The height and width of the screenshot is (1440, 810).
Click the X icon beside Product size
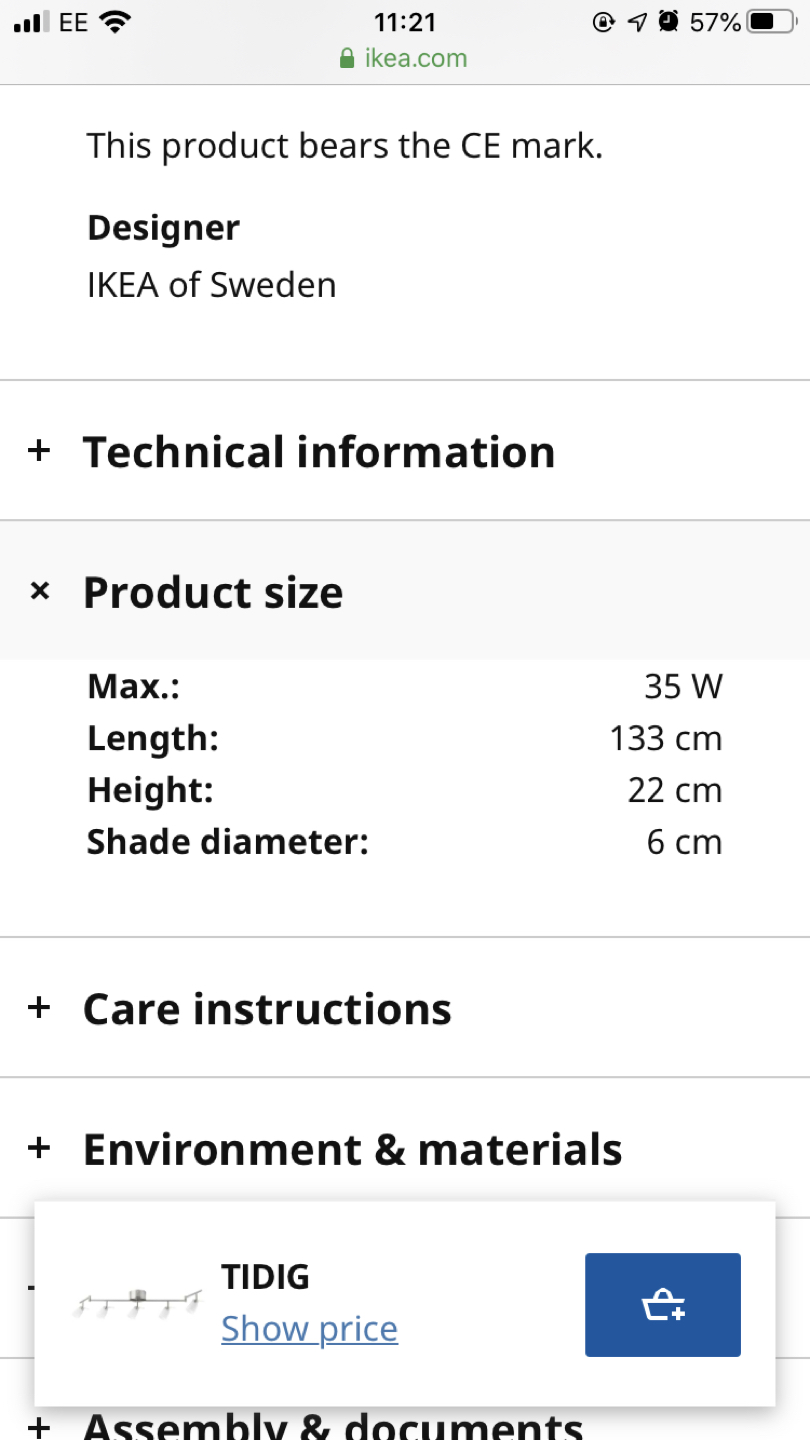tap(40, 592)
